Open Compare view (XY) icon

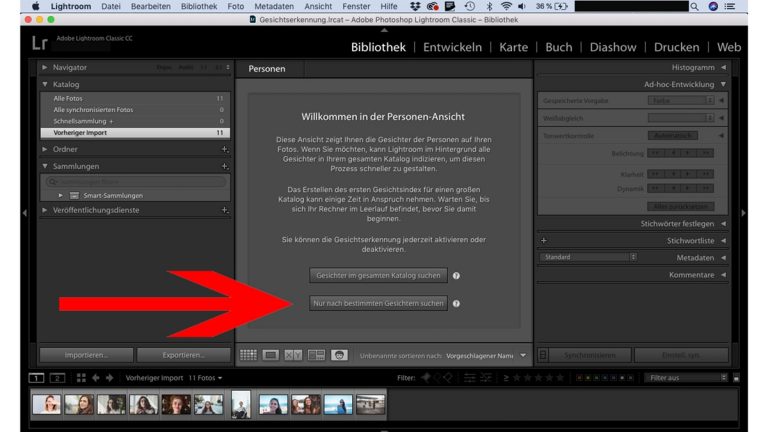[x=293, y=355]
